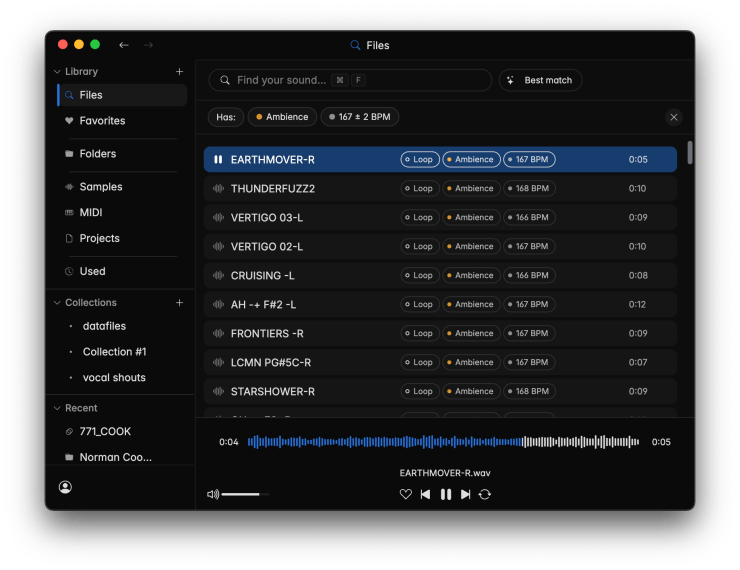Toggle Loop tag on CRUISING -L row

tap(420, 276)
